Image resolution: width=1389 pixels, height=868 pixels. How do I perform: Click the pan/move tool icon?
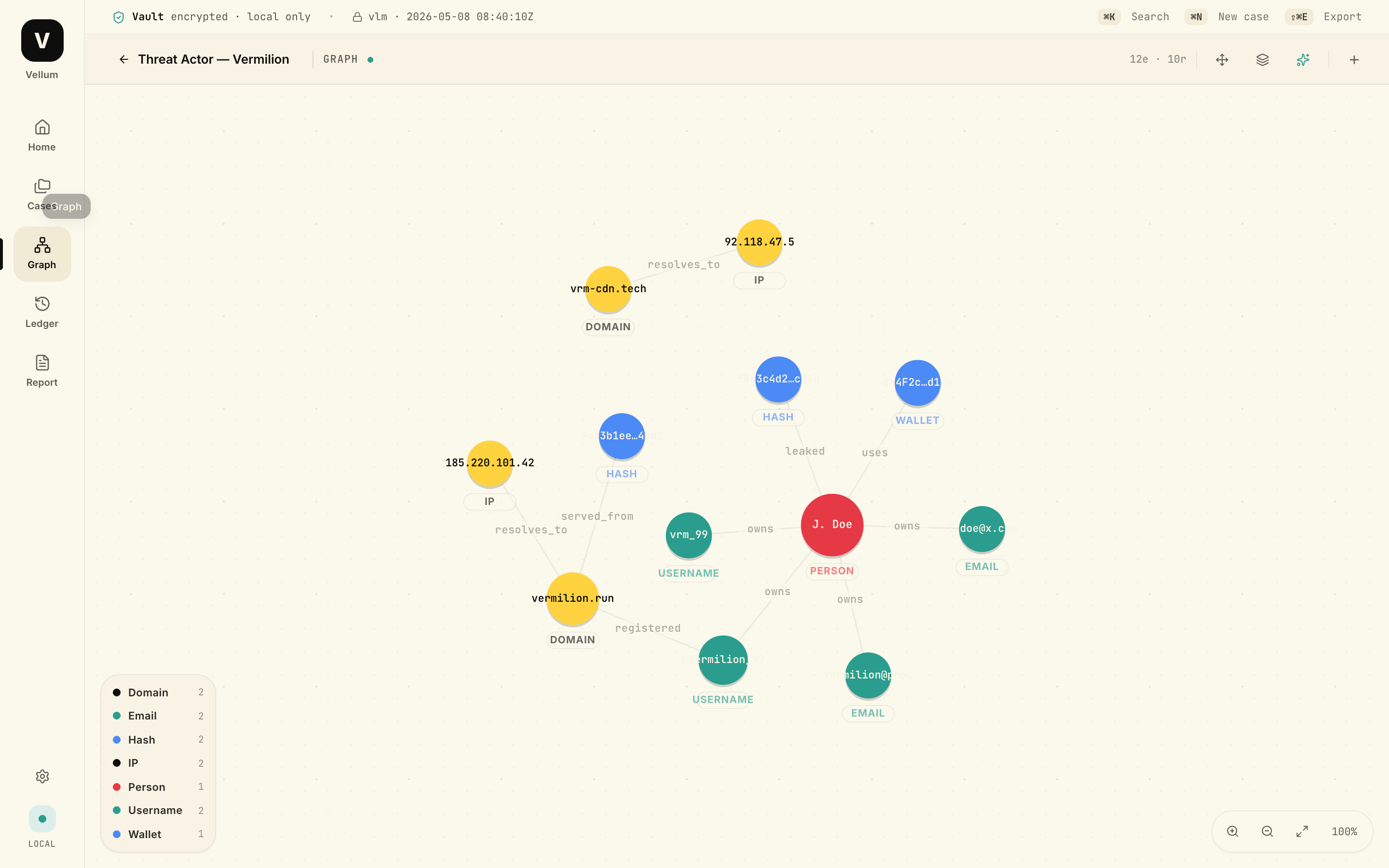tap(1222, 60)
